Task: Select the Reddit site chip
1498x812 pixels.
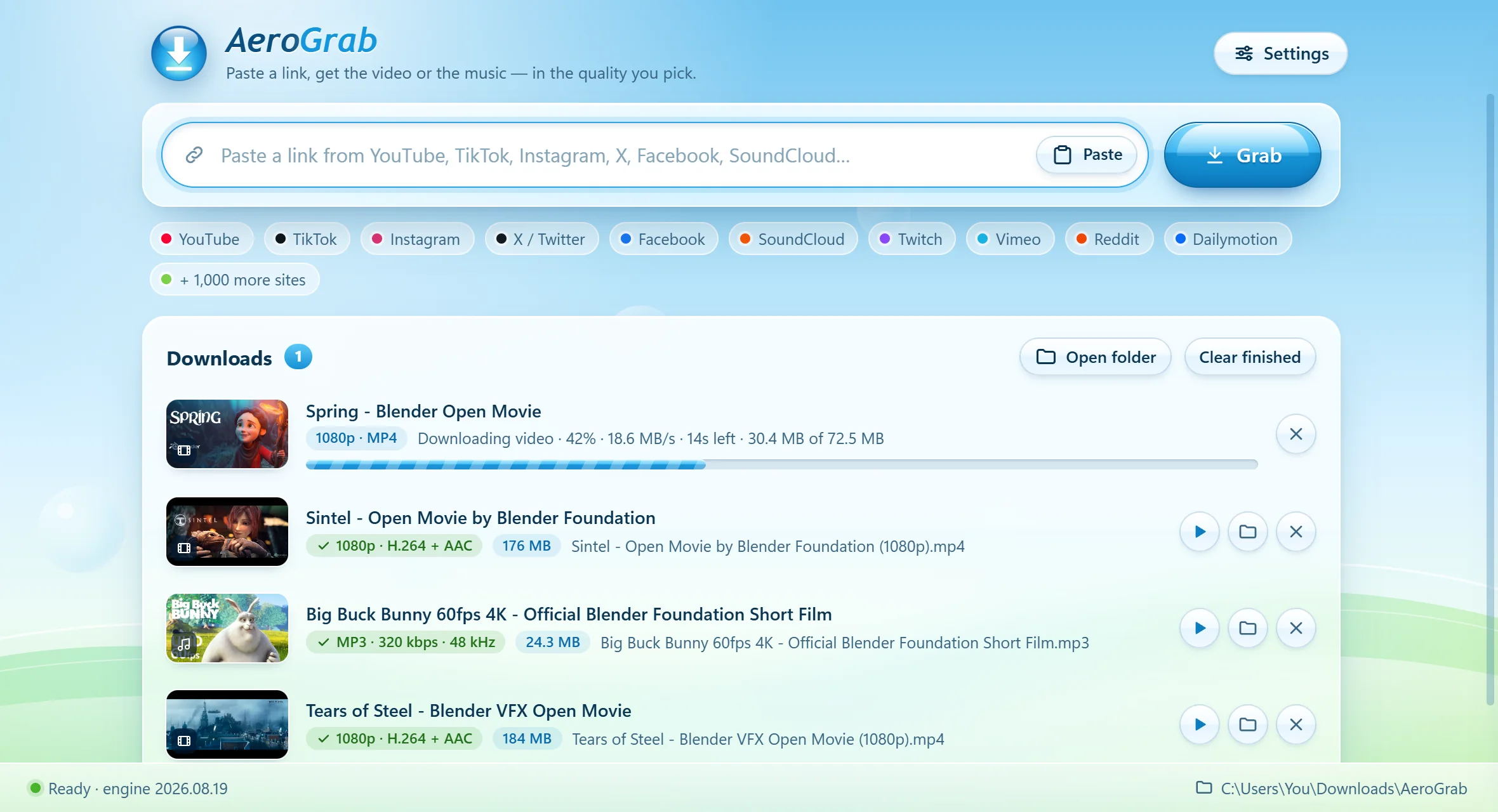Action: (x=1109, y=239)
